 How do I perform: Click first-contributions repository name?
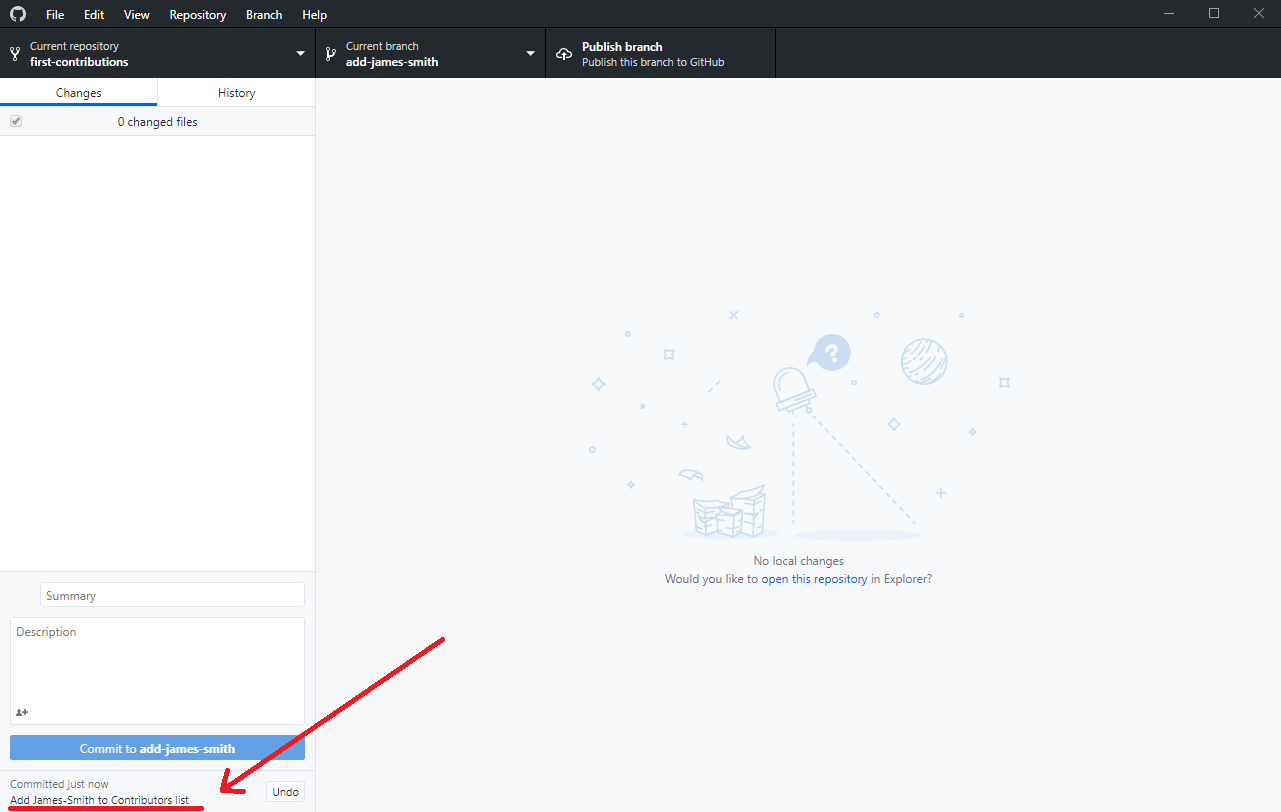point(79,62)
